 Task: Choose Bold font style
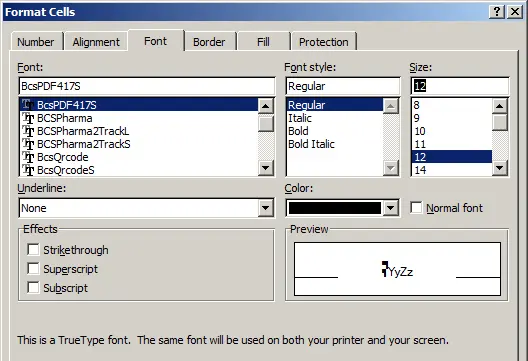[x=335, y=131]
